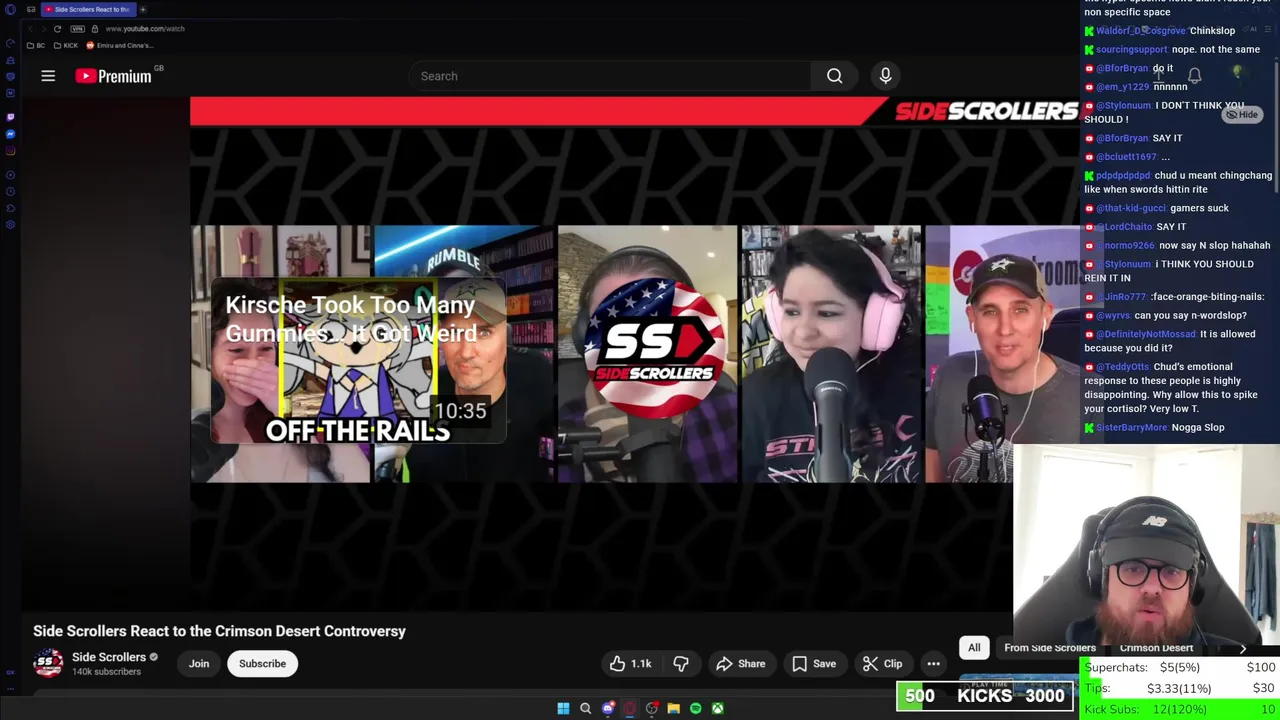The image size is (1280, 720).
Task: Open the Emiru and Cinna's bookmark
Action: [x=119, y=46]
